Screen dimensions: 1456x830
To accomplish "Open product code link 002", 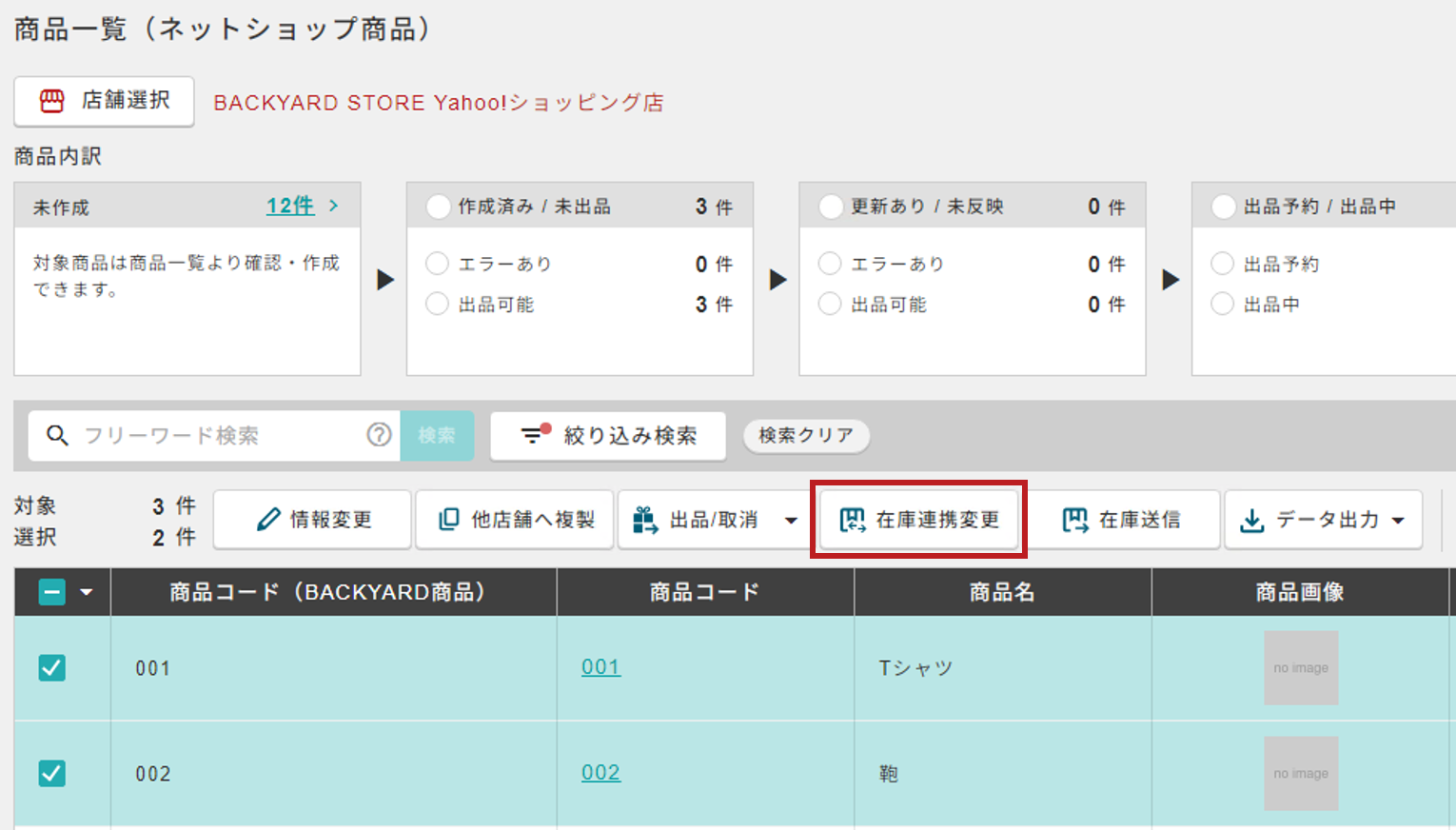I will click(x=600, y=773).
